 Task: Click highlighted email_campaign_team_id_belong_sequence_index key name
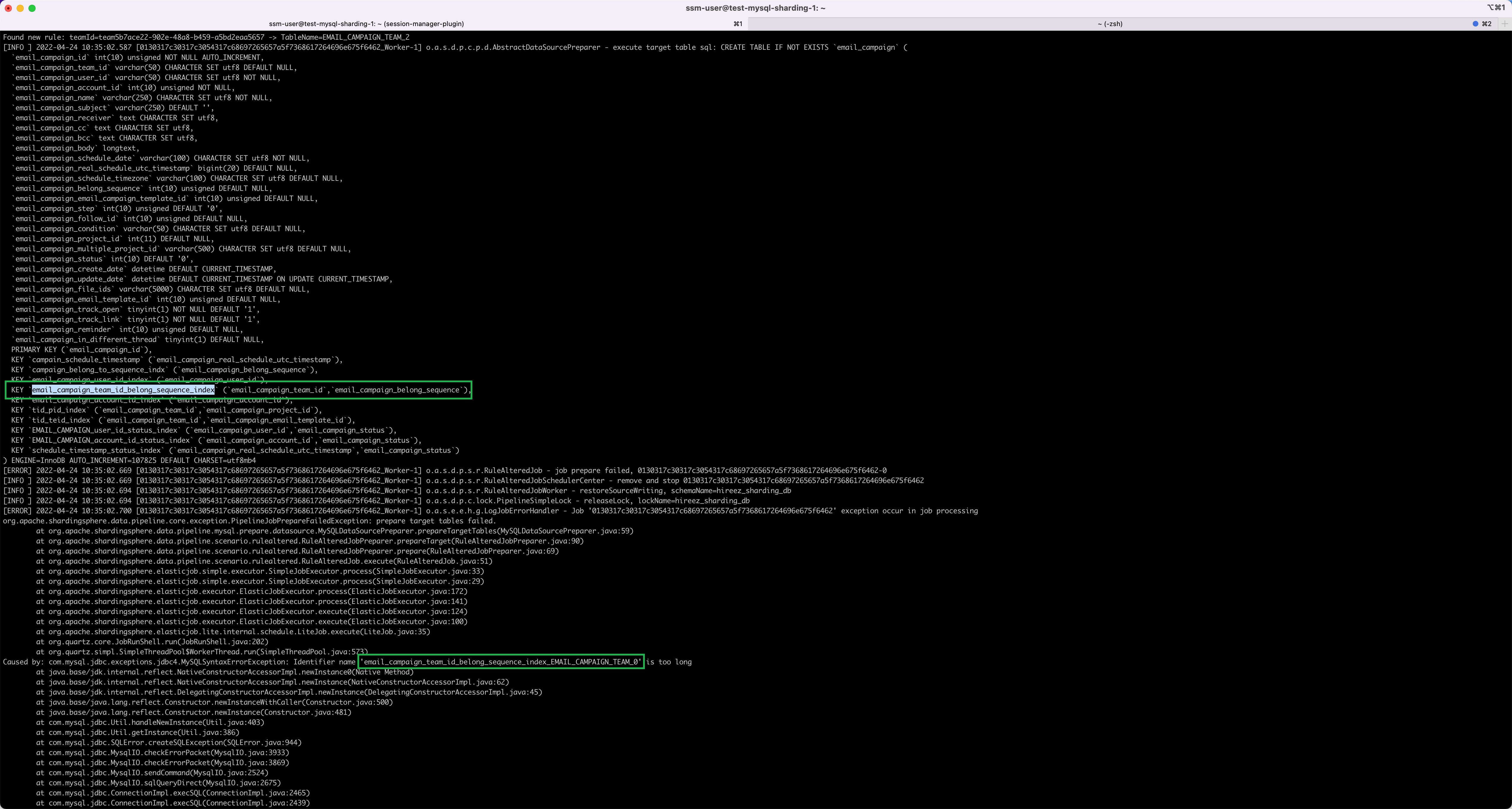tap(123, 390)
